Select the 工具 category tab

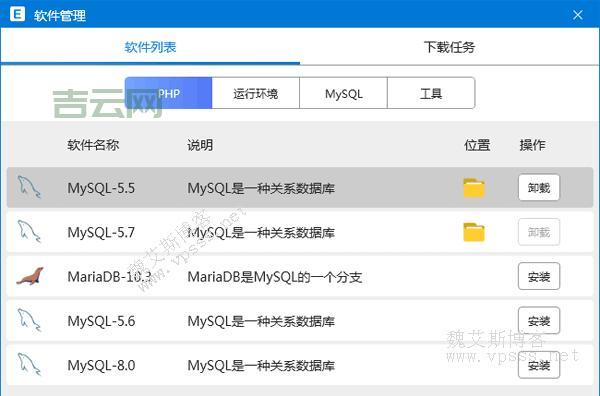pos(431,93)
